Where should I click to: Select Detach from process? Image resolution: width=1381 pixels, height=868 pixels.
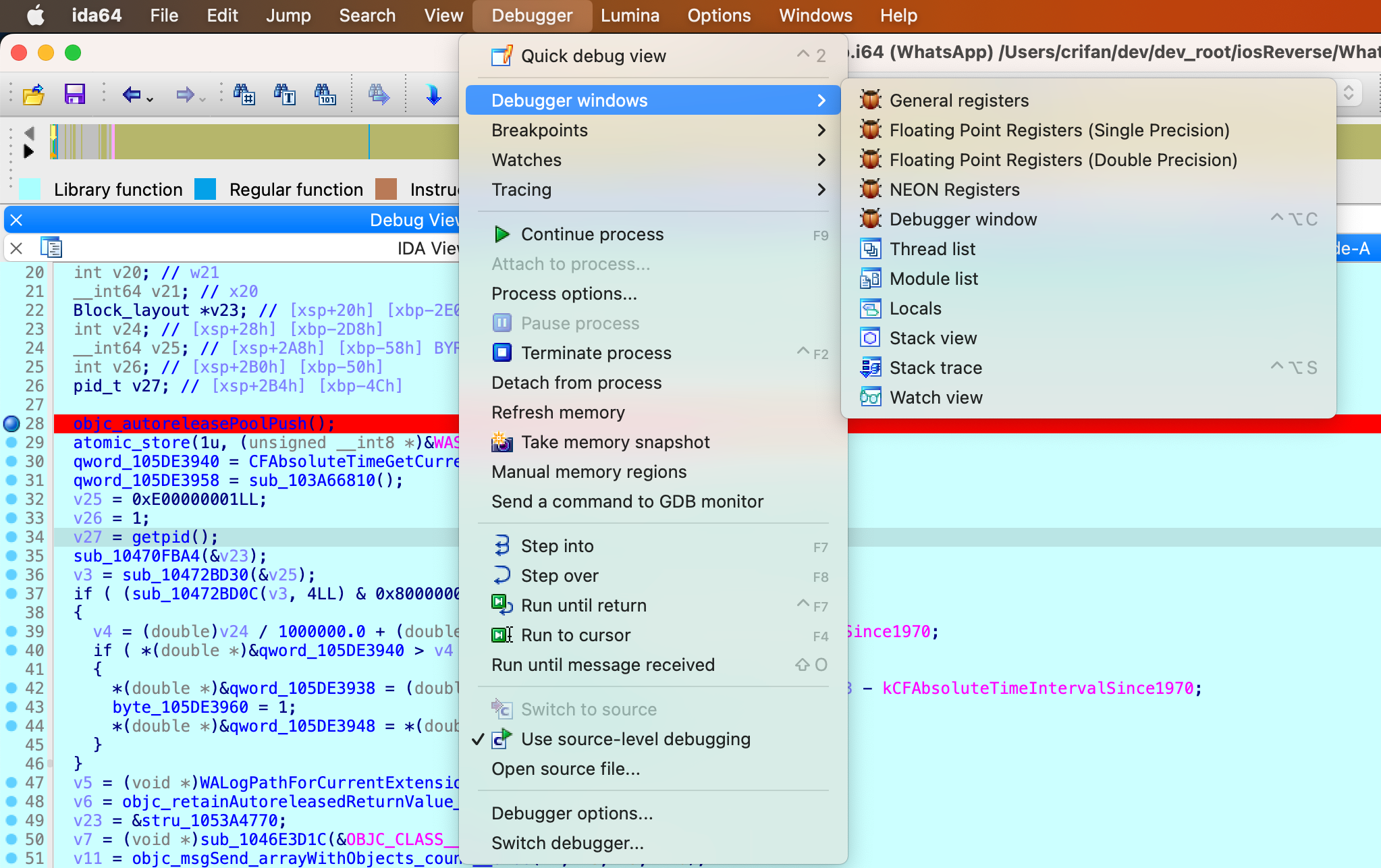pyautogui.click(x=653, y=383)
